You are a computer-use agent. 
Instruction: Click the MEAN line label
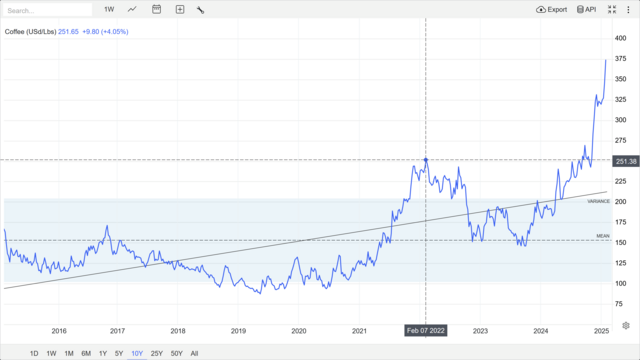point(603,236)
